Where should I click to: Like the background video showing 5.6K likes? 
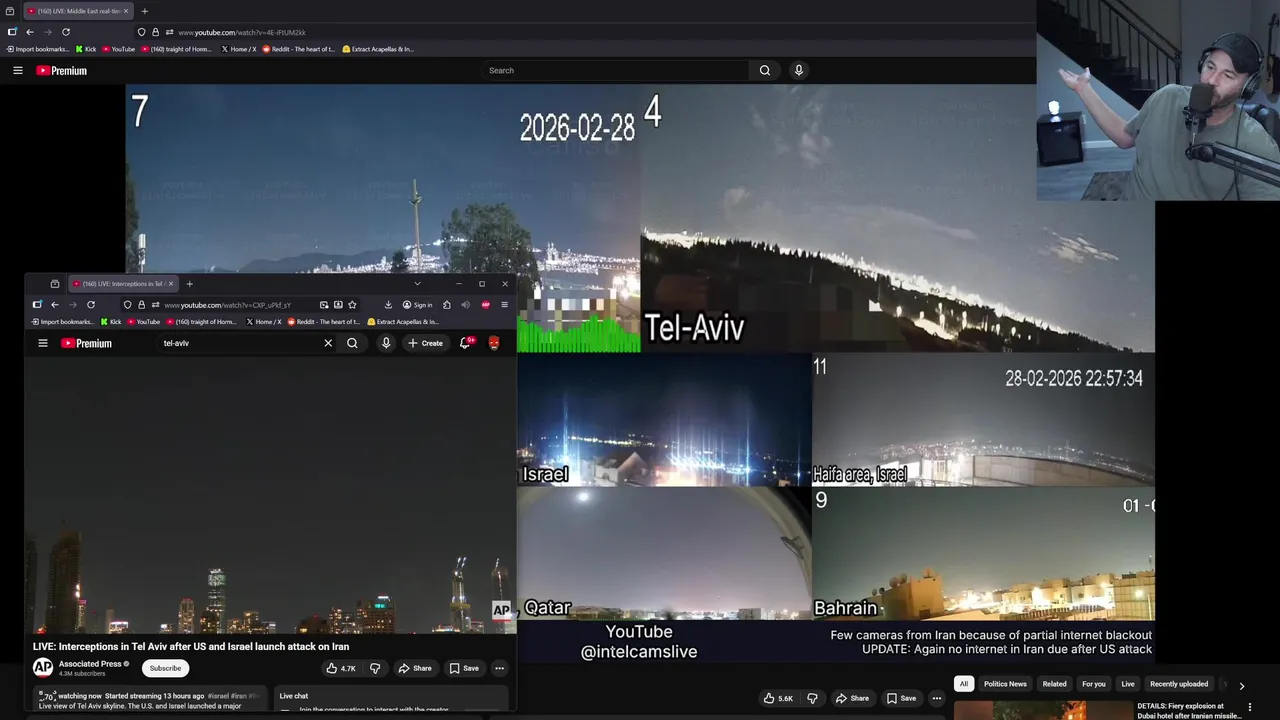[x=778, y=698]
